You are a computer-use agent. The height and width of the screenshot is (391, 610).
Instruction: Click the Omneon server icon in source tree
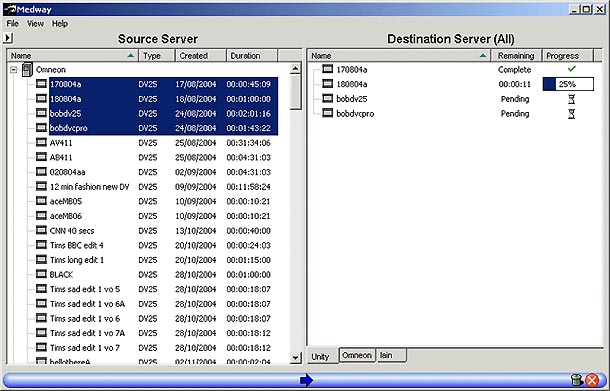coord(27,70)
